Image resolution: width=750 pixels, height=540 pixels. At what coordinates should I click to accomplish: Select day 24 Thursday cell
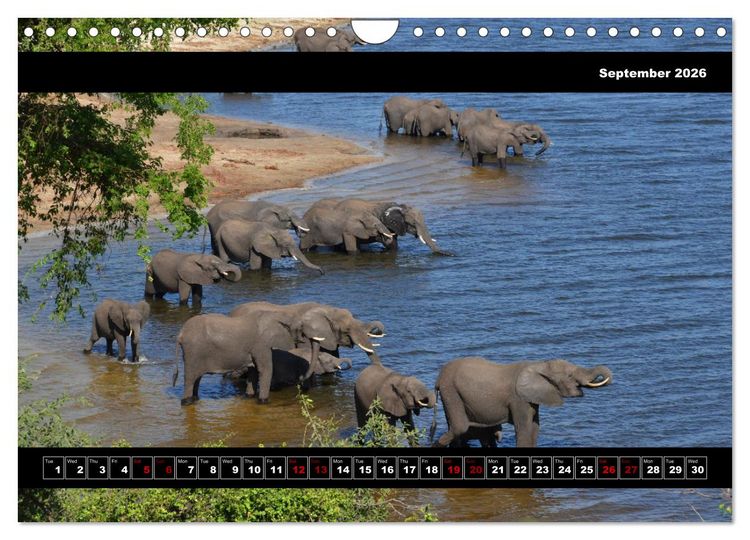tap(563, 468)
